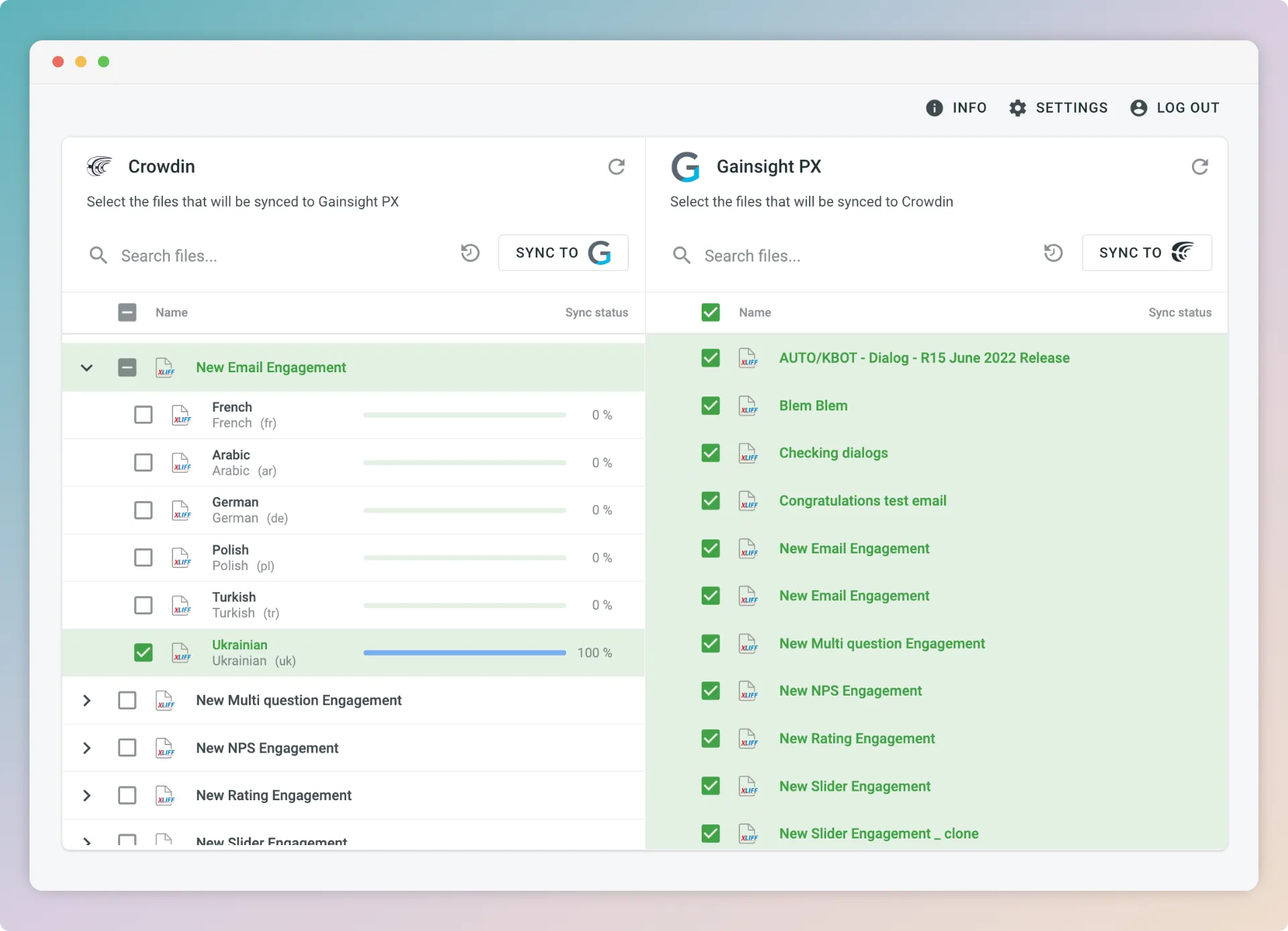
Task: Click New Slider Engagement _ clone name
Action: pos(879,834)
